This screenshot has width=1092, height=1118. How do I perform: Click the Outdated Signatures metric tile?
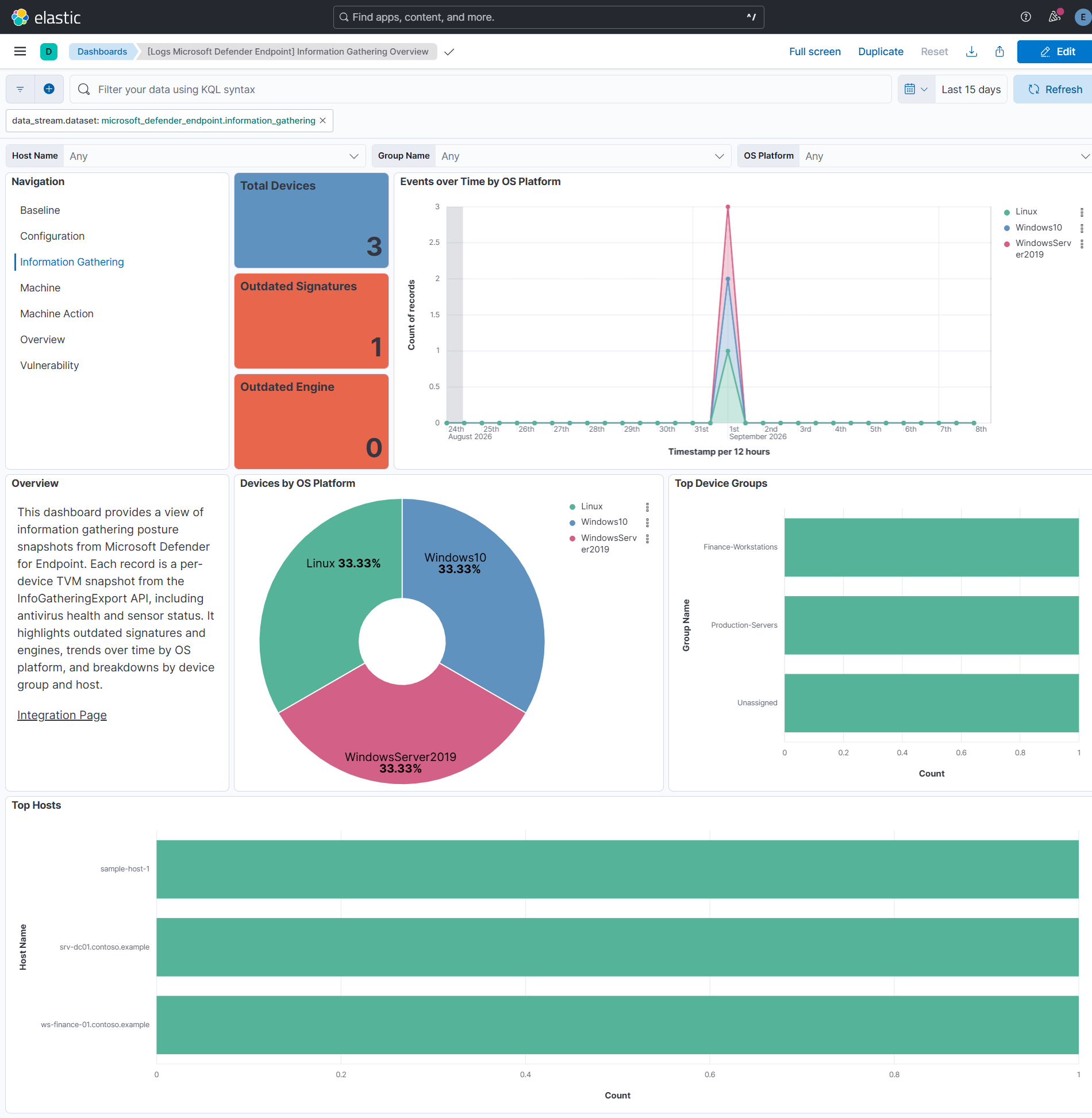312,321
